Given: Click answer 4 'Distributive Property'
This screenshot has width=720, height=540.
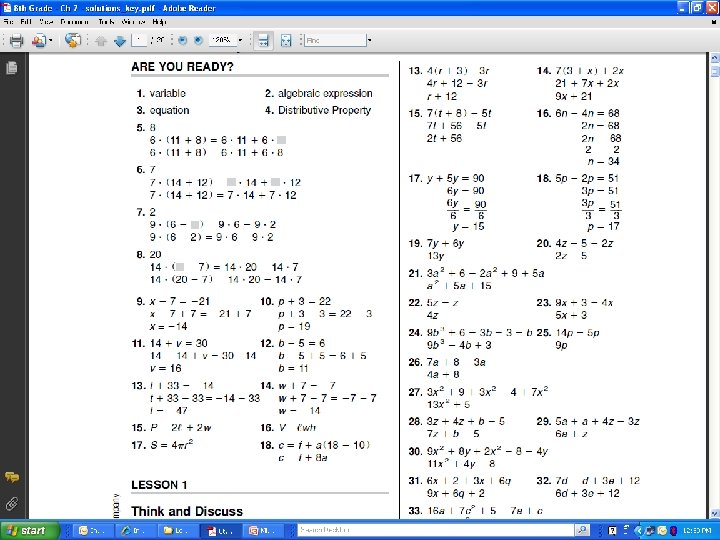Looking at the screenshot, I should pos(324,111).
